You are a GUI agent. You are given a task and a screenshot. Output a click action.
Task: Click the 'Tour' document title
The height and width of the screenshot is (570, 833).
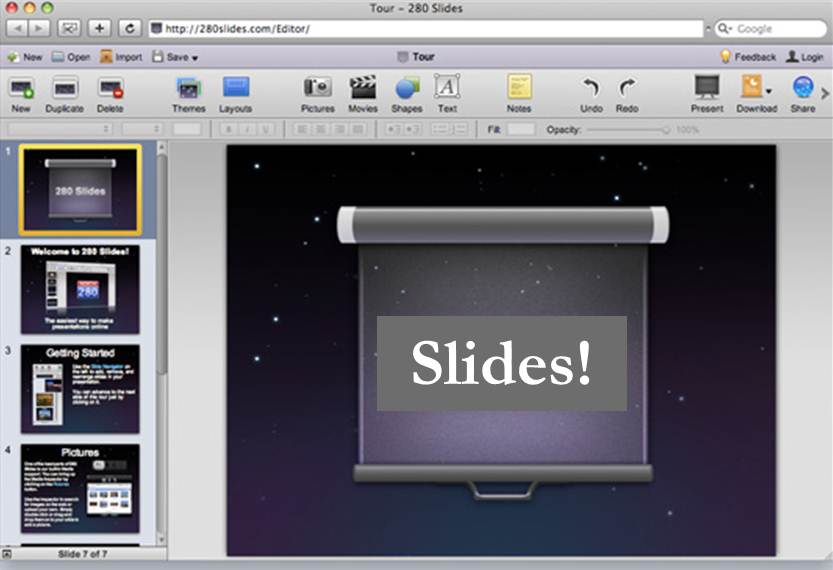[x=423, y=57]
